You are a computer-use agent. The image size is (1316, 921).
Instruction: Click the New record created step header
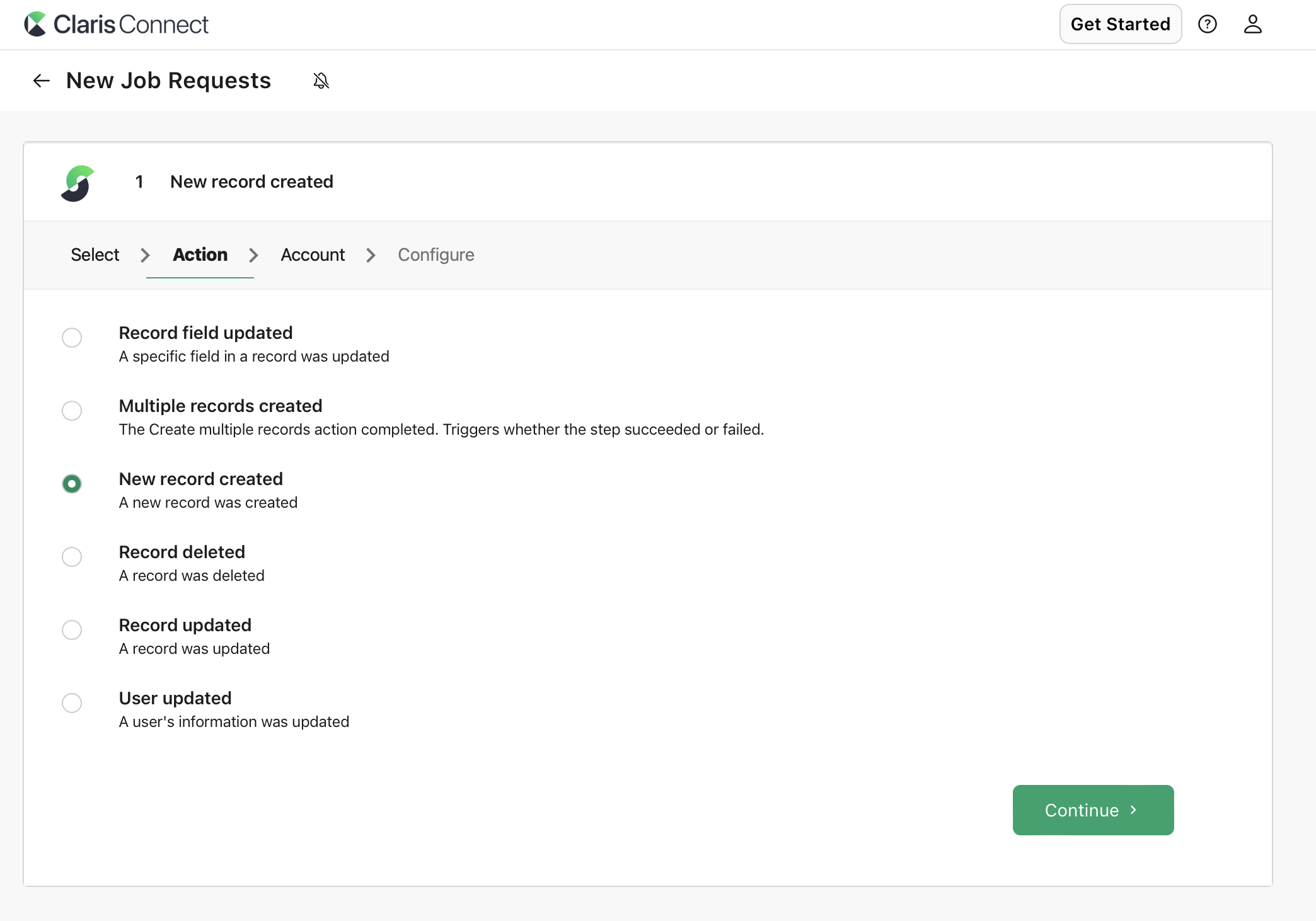(x=251, y=182)
